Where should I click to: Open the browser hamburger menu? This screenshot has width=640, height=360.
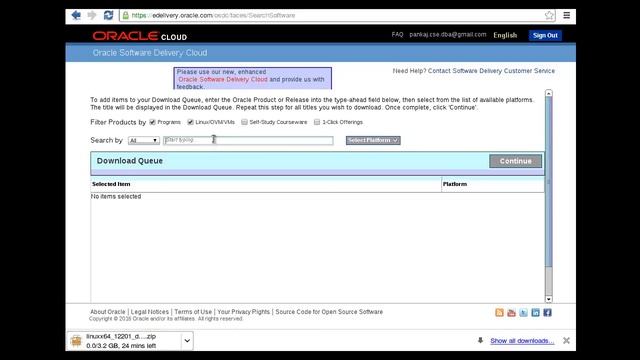tap(567, 15)
